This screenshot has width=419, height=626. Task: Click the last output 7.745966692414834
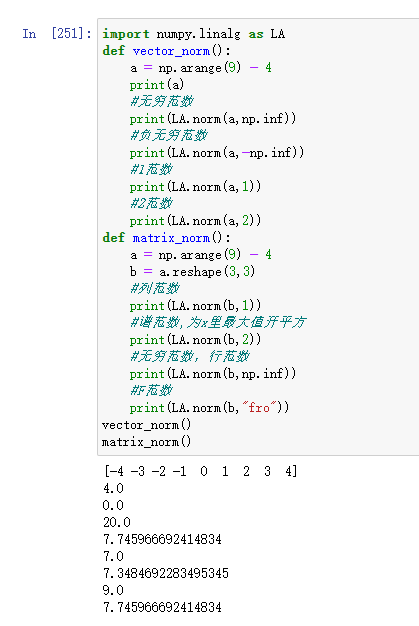[x=162, y=607]
